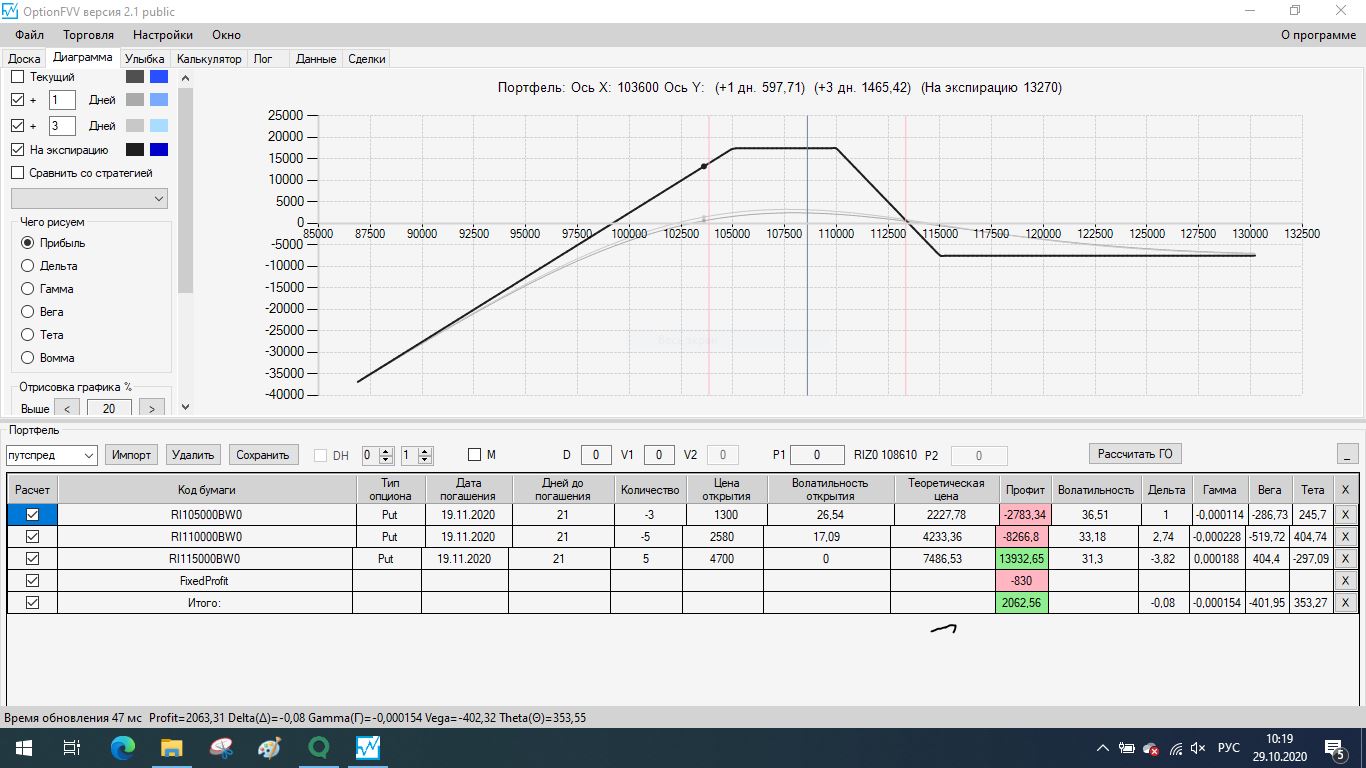Click the gray swatch for Текущий
Image resolution: width=1366 pixels, height=768 pixels.
click(x=134, y=77)
